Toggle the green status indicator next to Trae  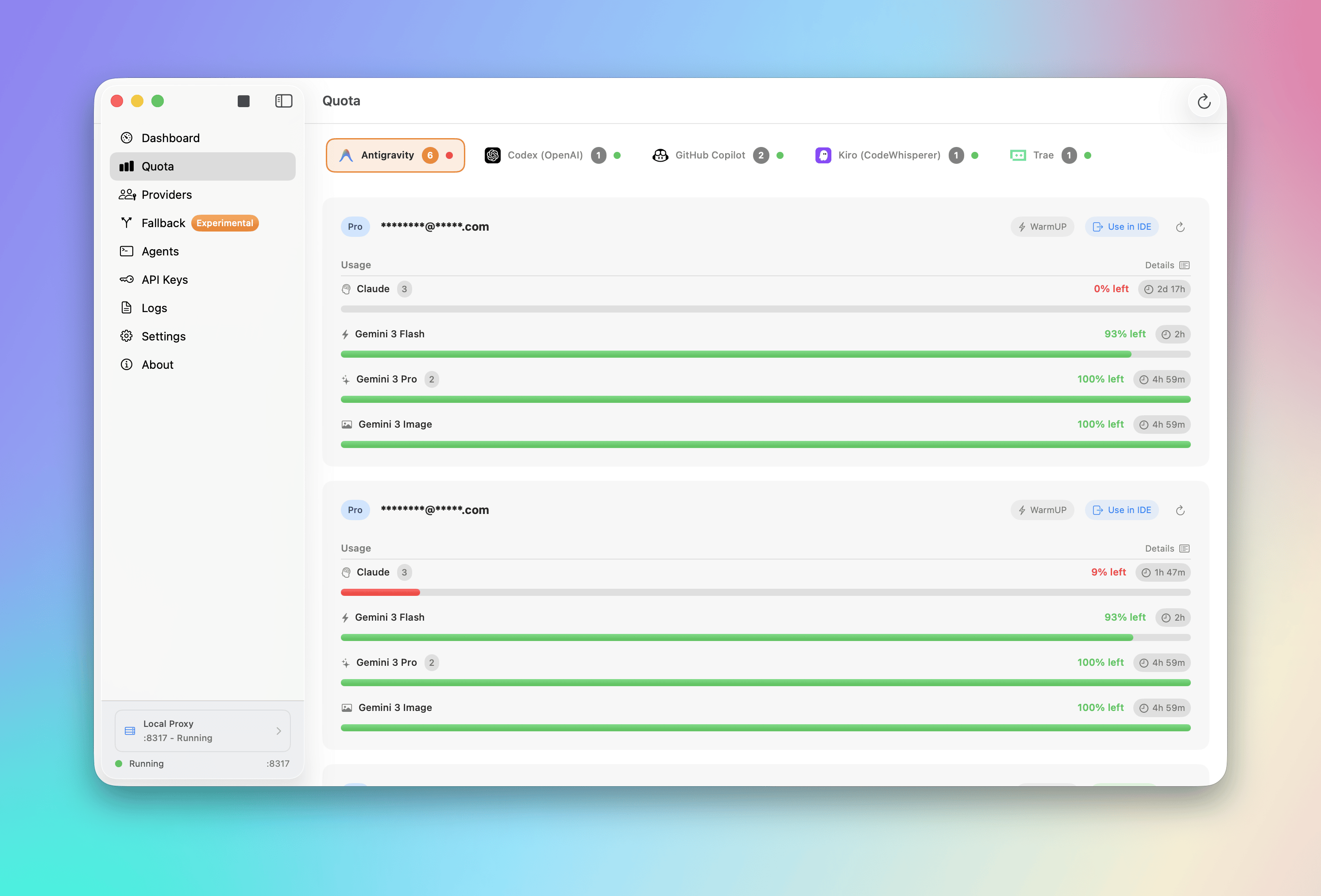click(x=1089, y=154)
